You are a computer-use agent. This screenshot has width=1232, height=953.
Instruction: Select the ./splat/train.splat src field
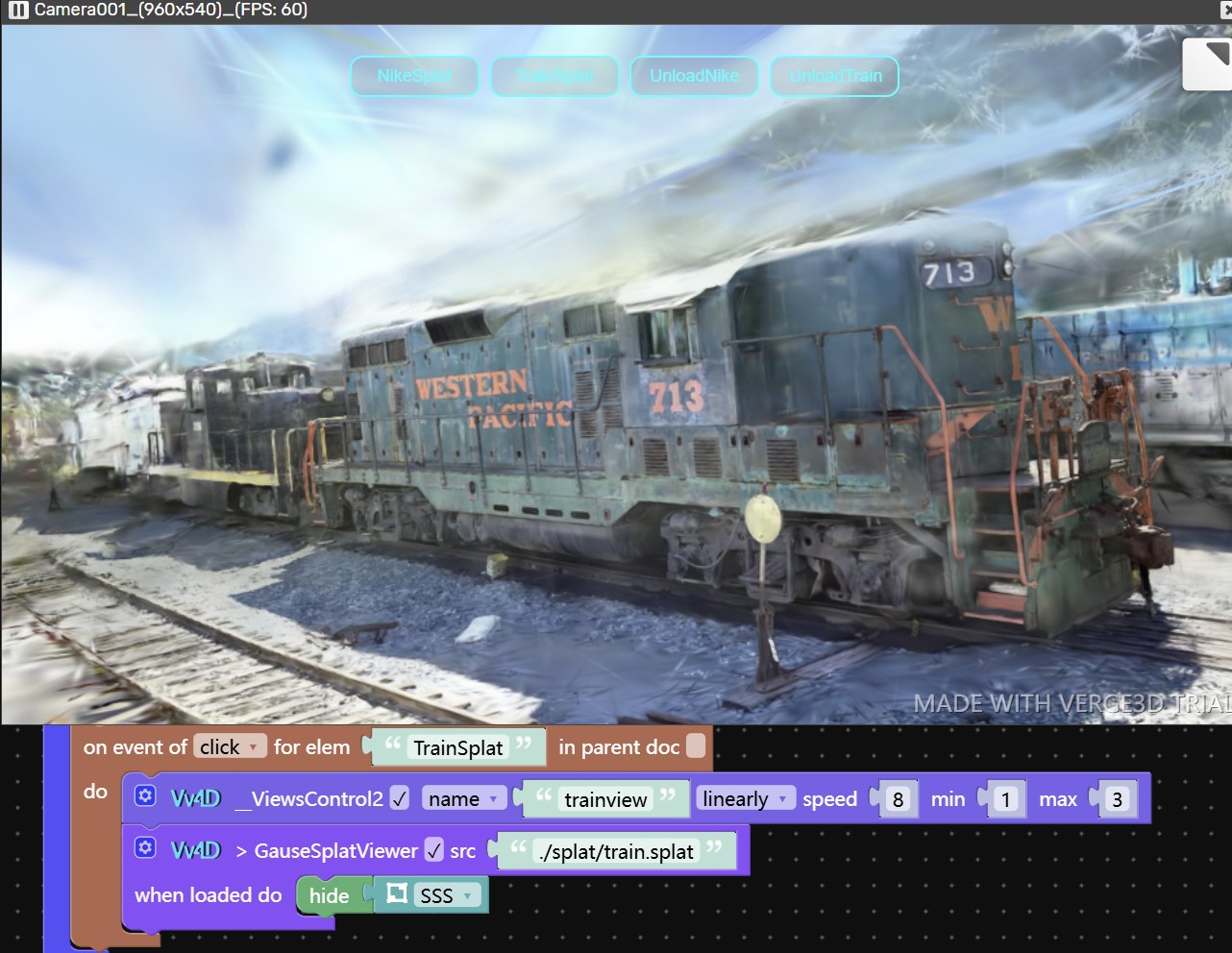617,851
